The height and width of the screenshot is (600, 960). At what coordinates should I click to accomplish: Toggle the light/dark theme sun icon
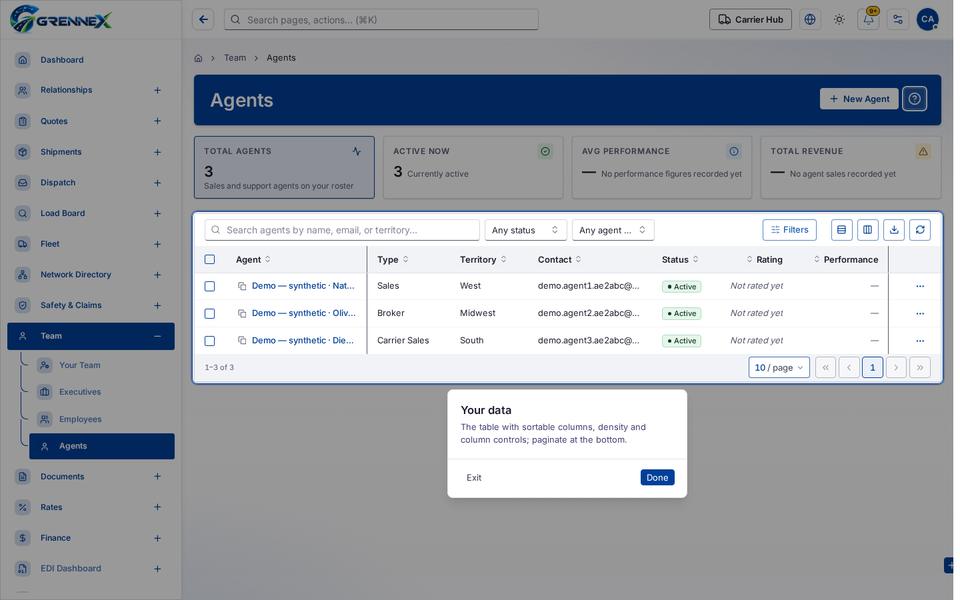pyautogui.click(x=839, y=20)
